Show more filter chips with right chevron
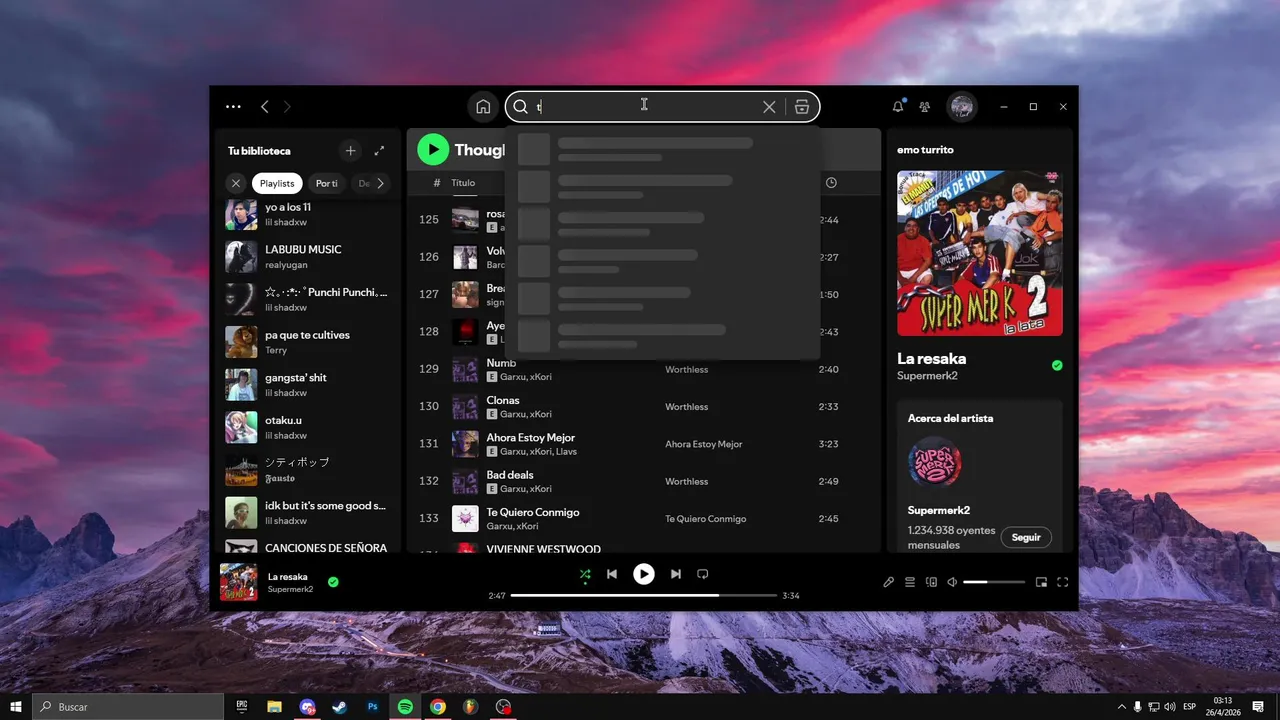The height and width of the screenshot is (720, 1280). click(380, 183)
